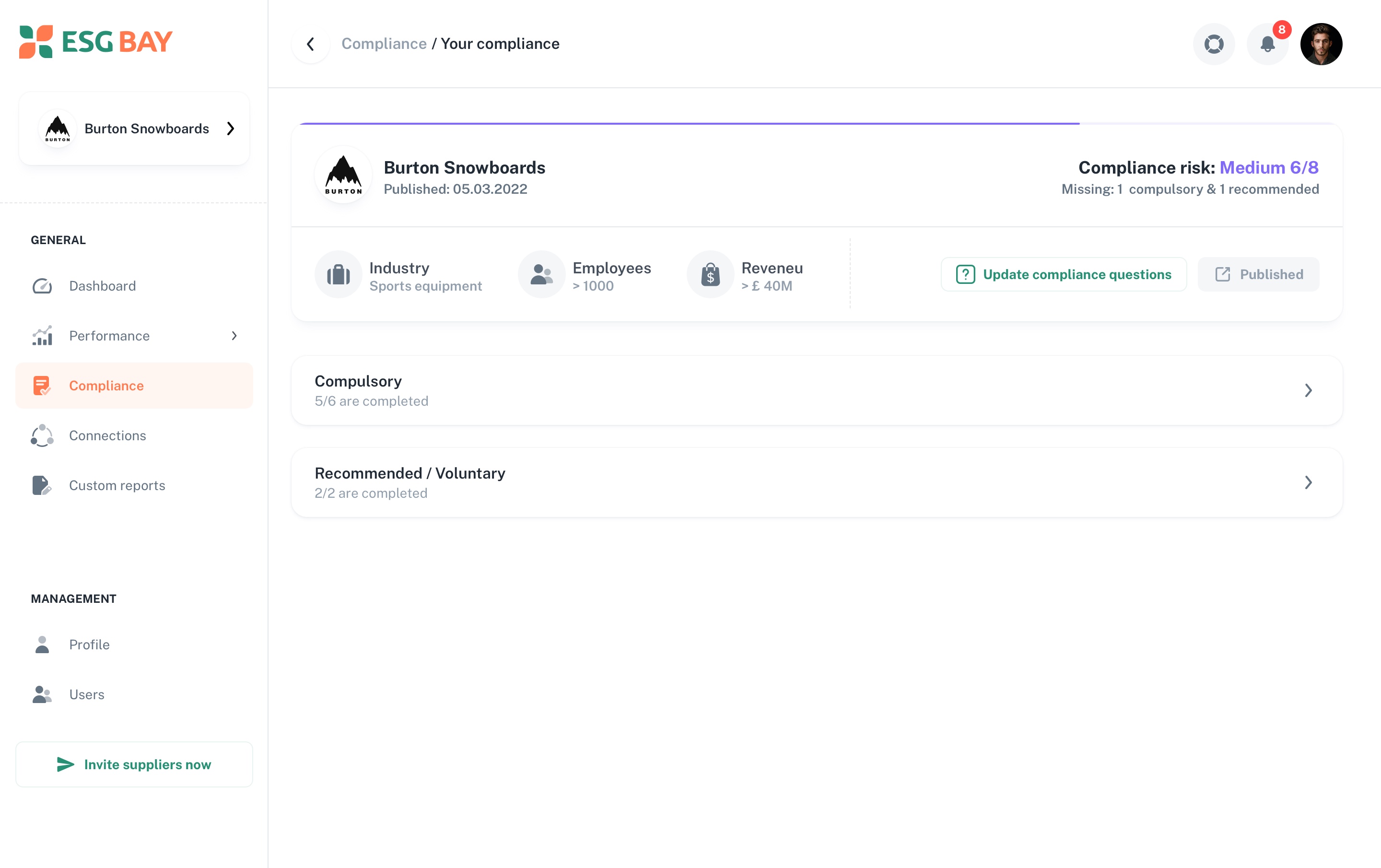The height and width of the screenshot is (868, 1381).
Task: Select the Compliance menu item
Action: click(x=134, y=386)
